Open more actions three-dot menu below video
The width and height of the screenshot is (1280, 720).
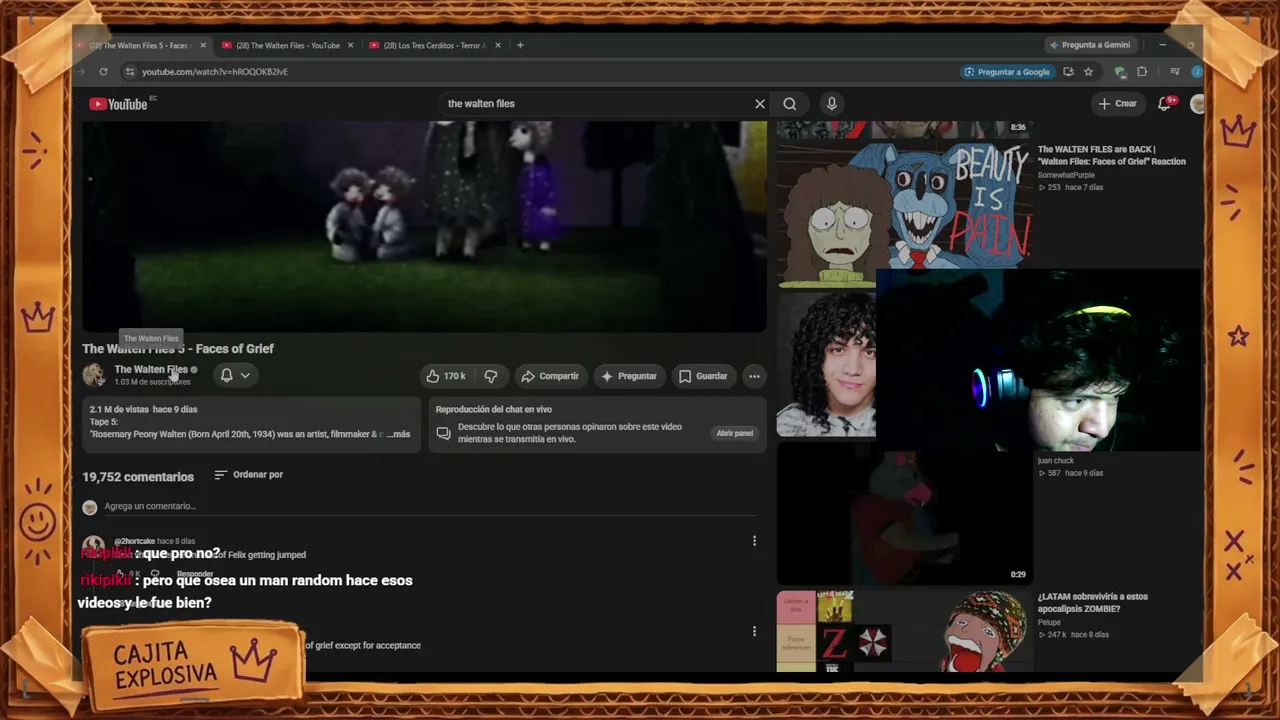click(x=754, y=376)
